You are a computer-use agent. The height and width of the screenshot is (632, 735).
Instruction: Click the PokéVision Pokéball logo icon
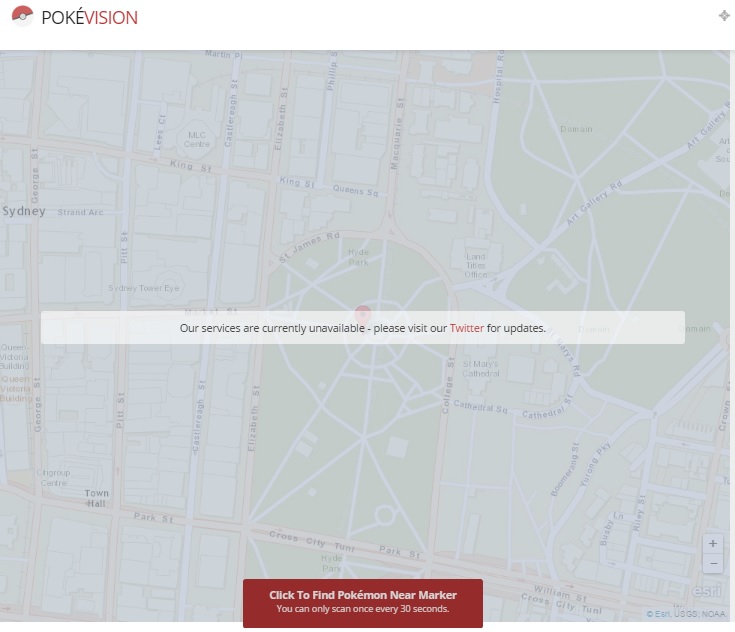[x=22, y=16]
